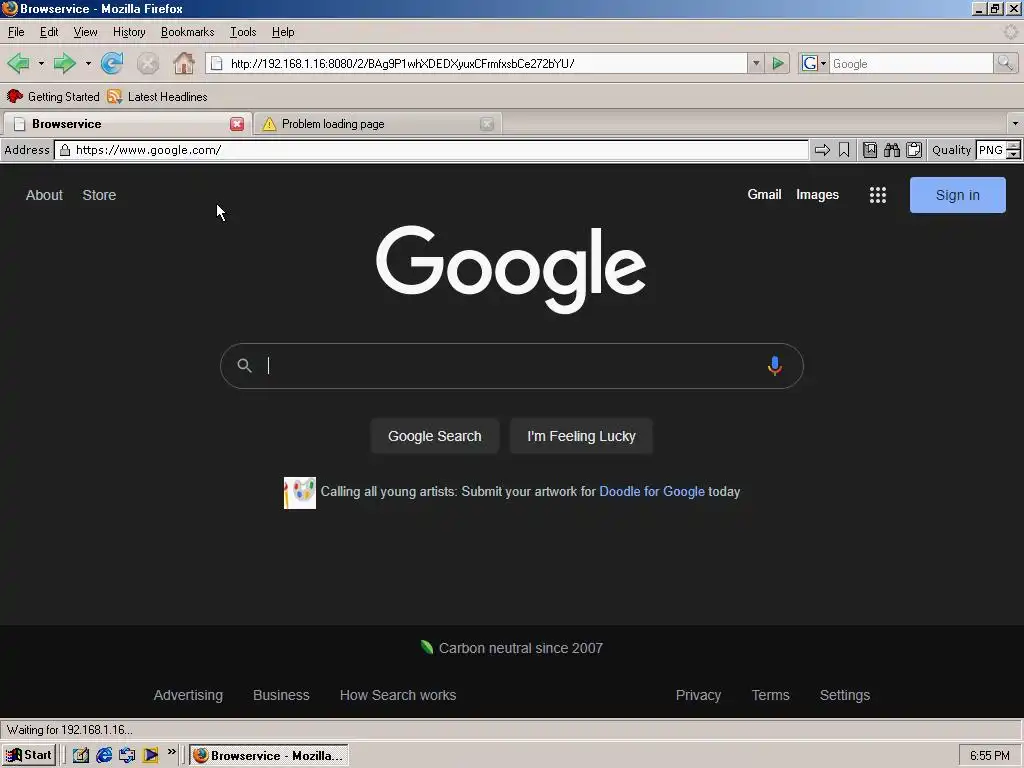Open the Edit menu
1024x768 pixels.
pyautogui.click(x=49, y=32)
